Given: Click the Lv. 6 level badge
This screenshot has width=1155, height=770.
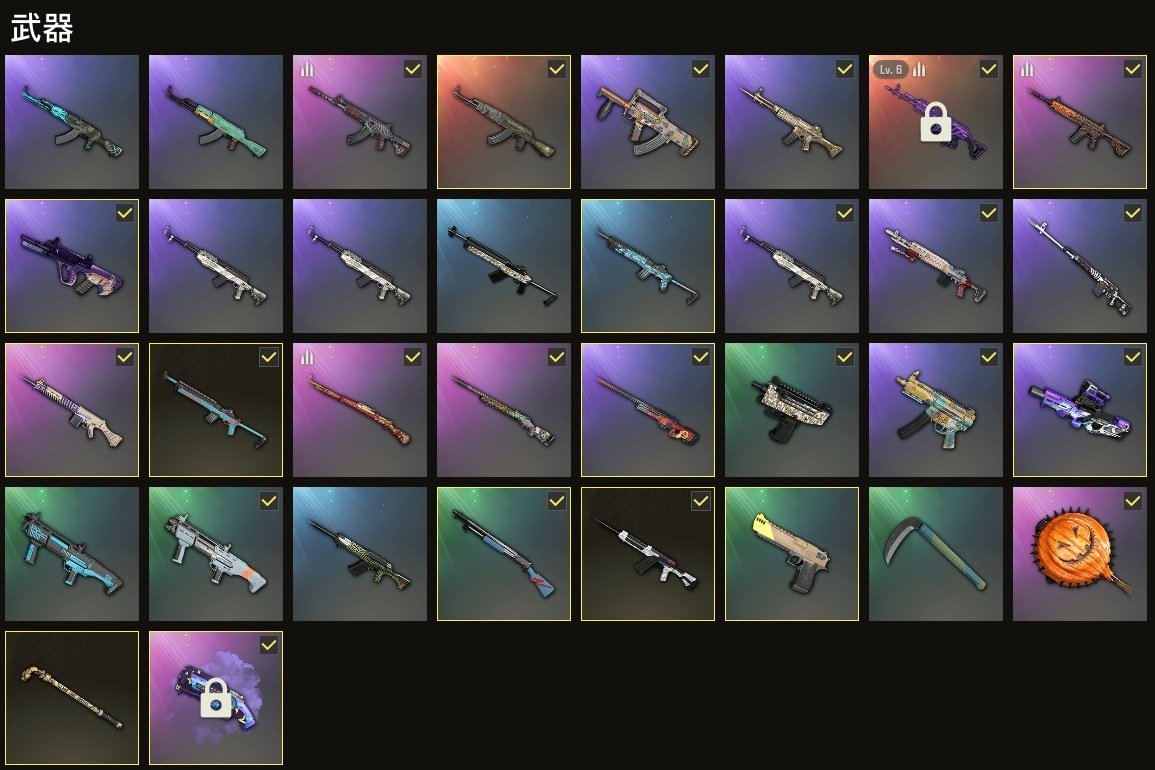Looking at the screenshot, I should point(891,69).
